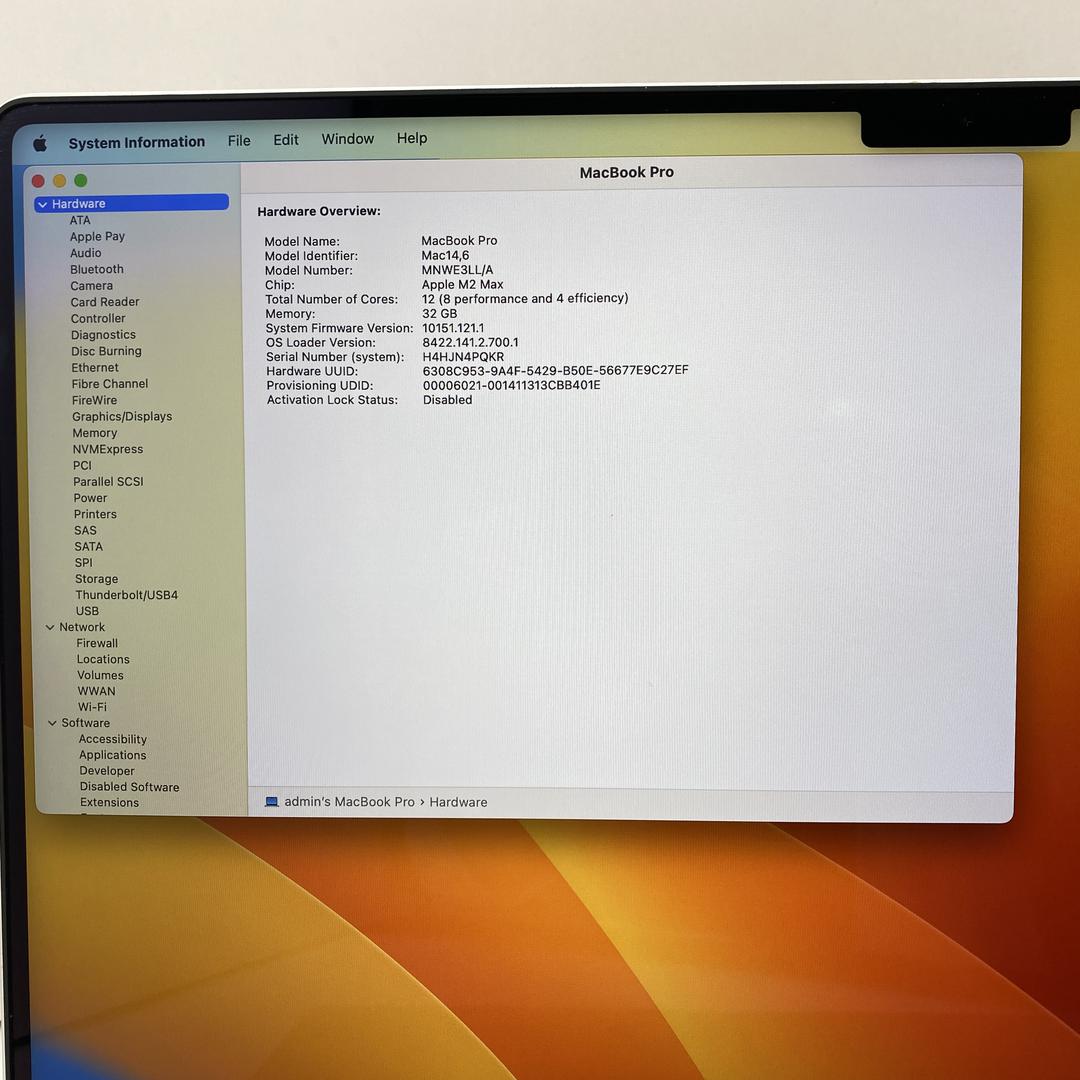Select SAS in the sidebar
Screen dimensions: 1080x1080
pyautogui.click(x=85, y=530)
